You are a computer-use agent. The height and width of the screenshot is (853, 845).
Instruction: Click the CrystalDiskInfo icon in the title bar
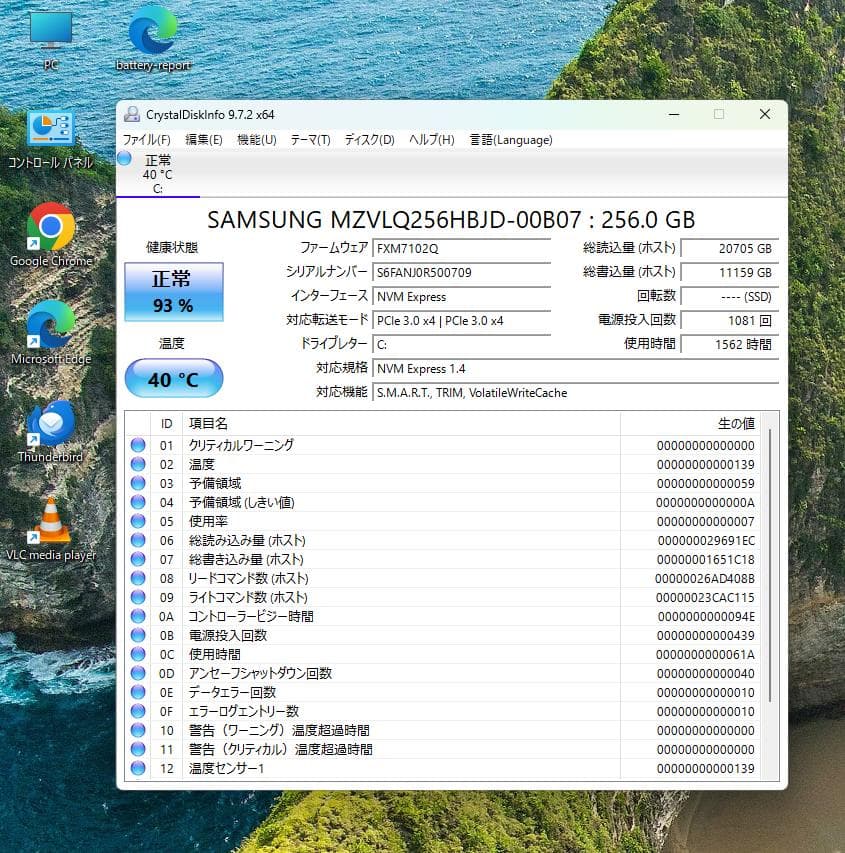point(131,114)
